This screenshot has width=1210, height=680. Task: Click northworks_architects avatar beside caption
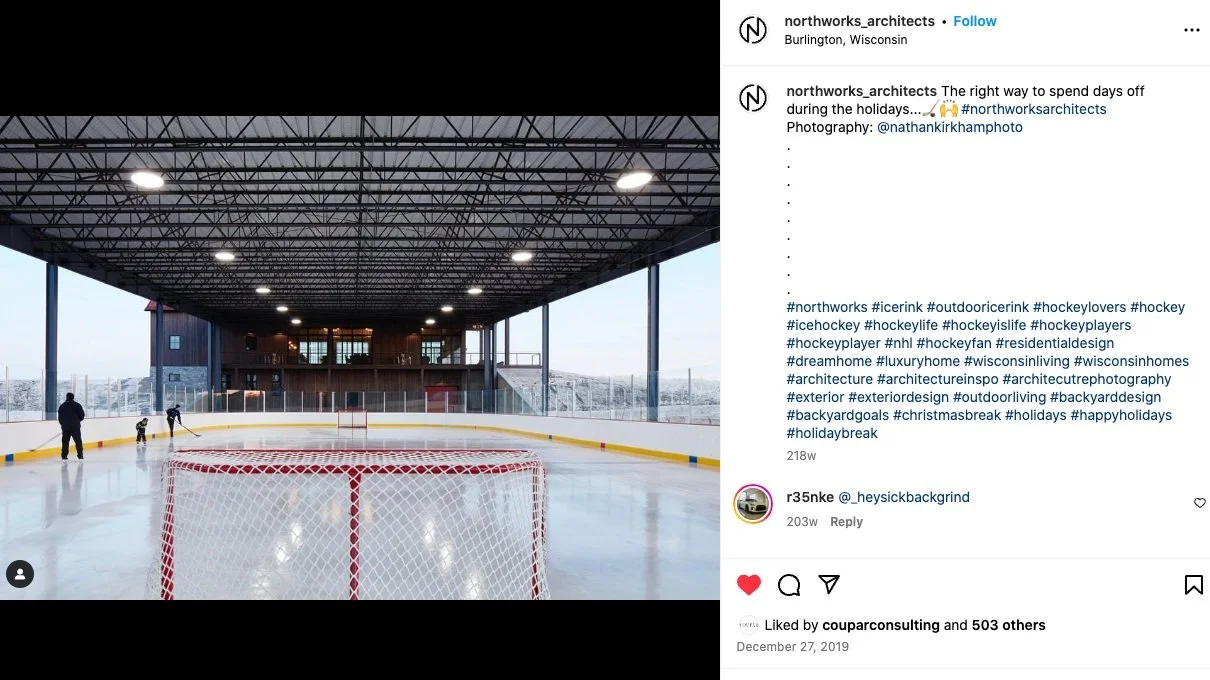pyautogui.click(x=753, y=98)
